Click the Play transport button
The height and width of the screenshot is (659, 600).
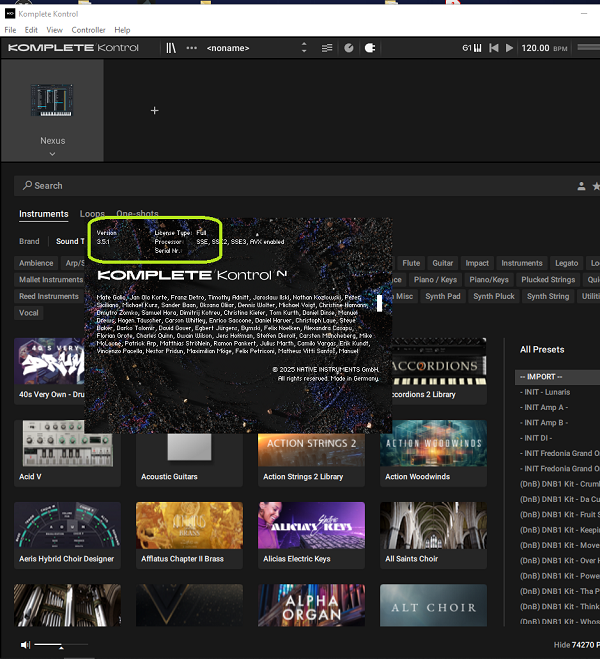click(509, 48)
